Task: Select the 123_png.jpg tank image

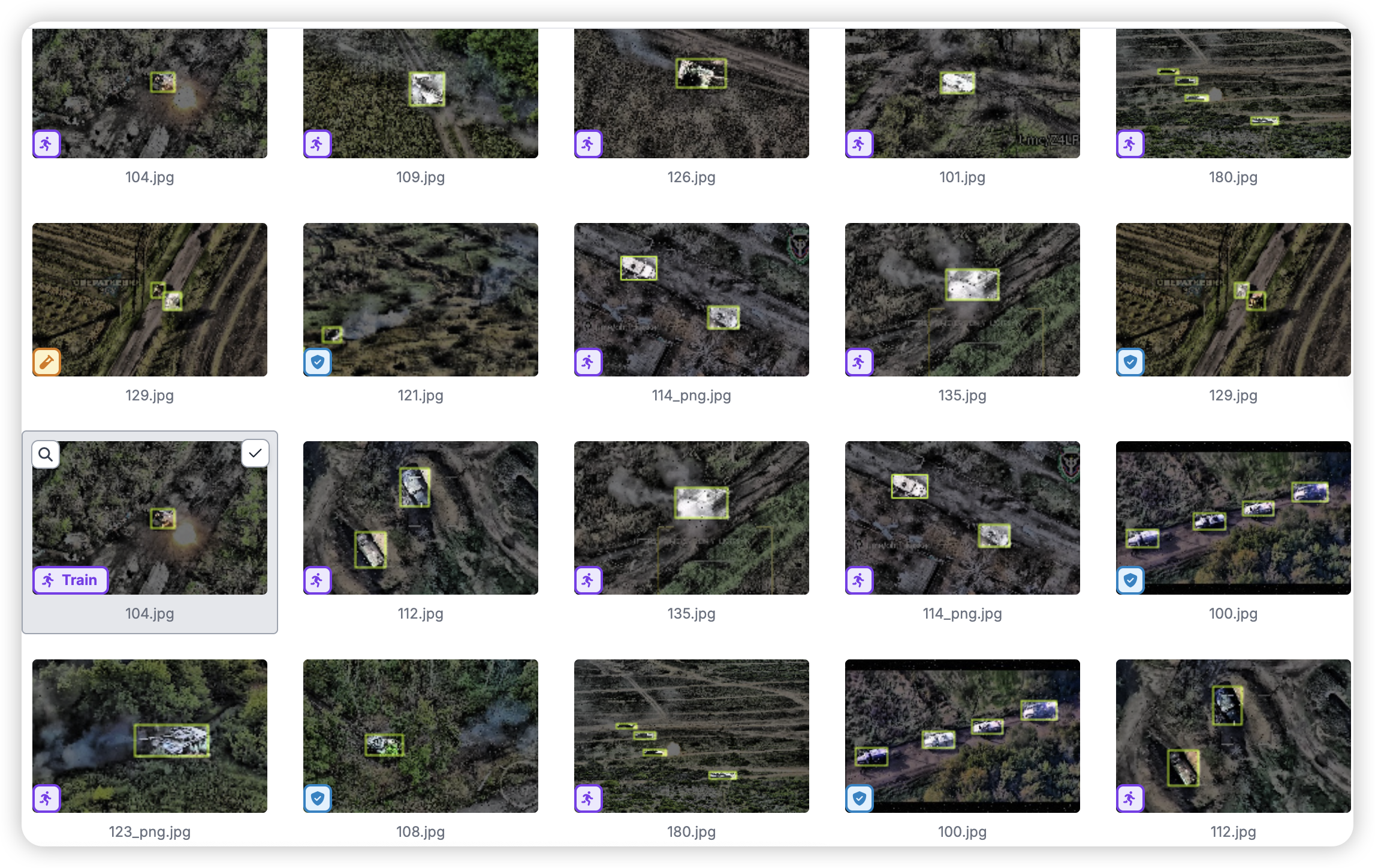Action: (150, 736)
